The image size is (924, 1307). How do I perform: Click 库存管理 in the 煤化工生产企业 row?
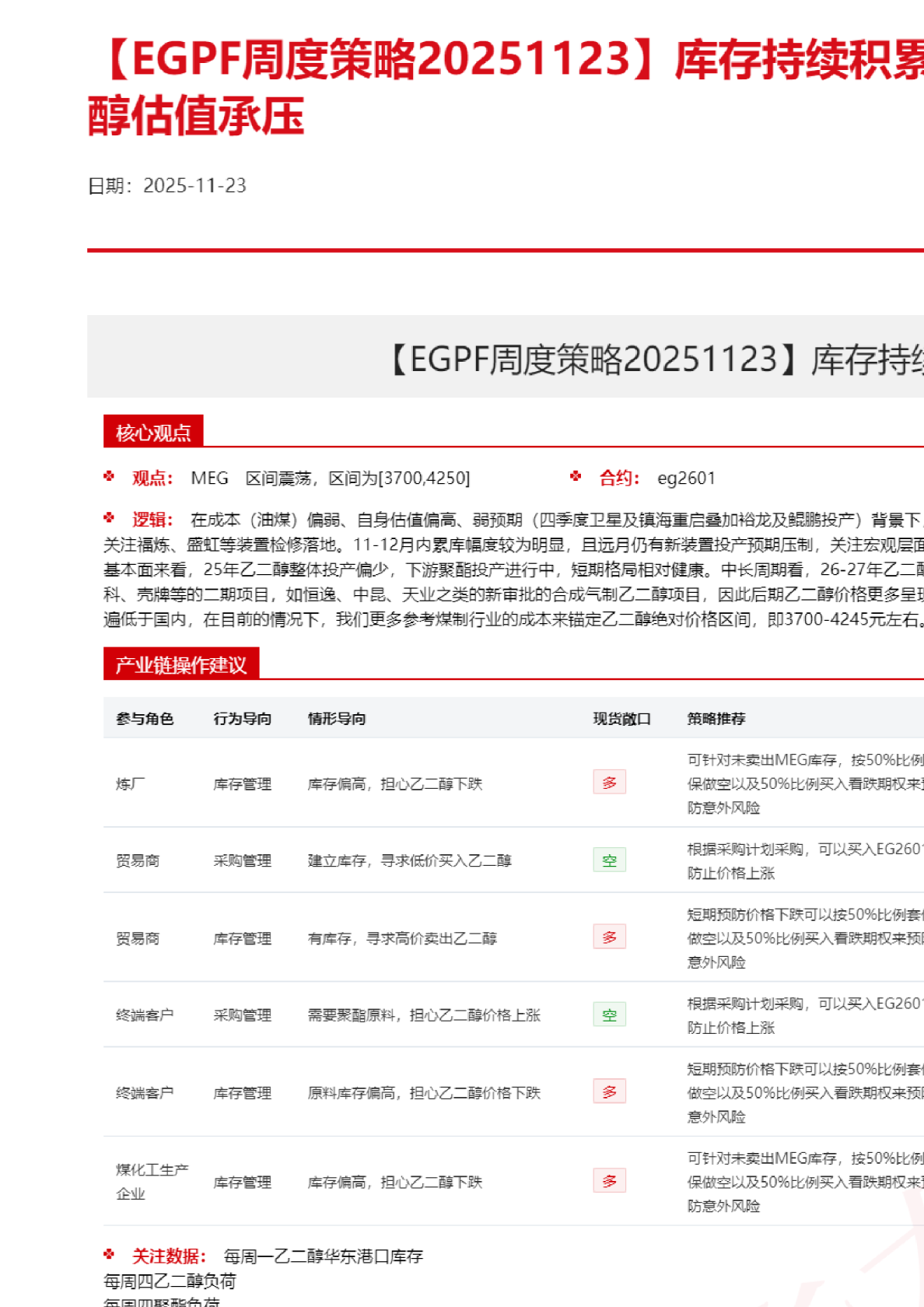pos(243,1183)
